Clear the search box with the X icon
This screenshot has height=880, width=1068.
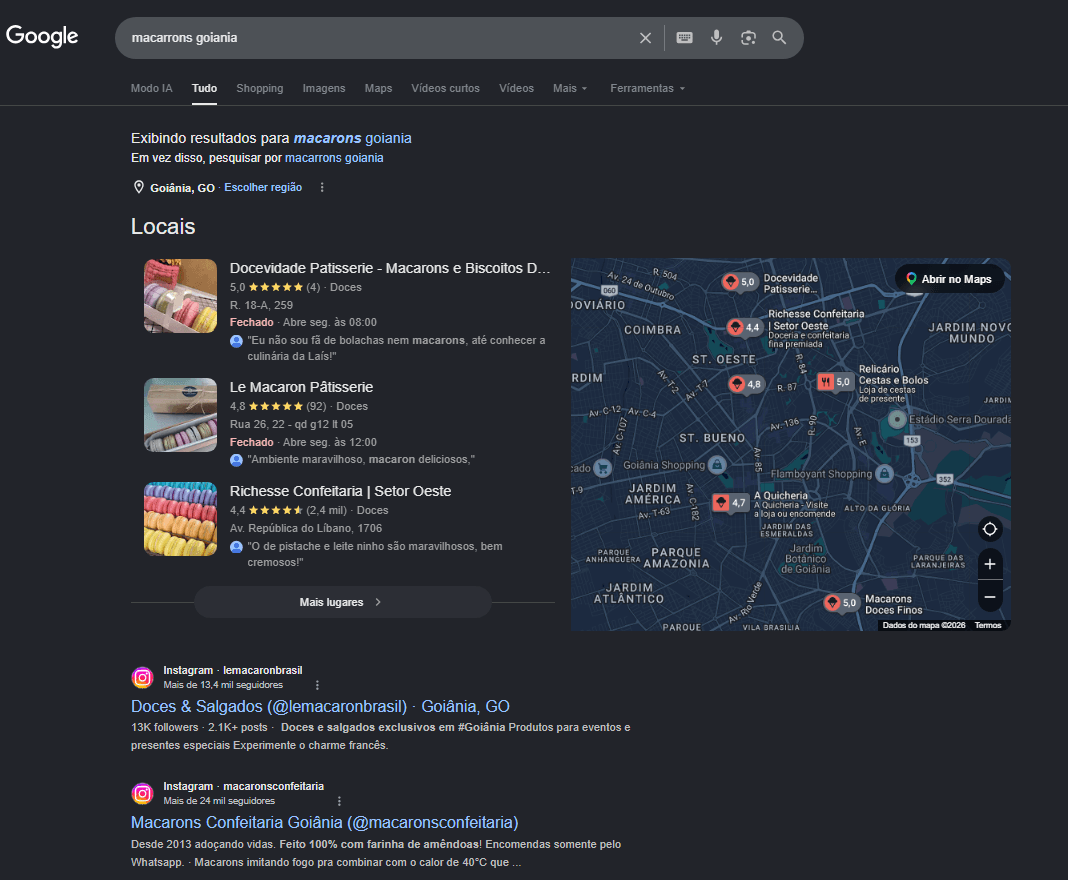pyautogui.click(x=645, y=38)
